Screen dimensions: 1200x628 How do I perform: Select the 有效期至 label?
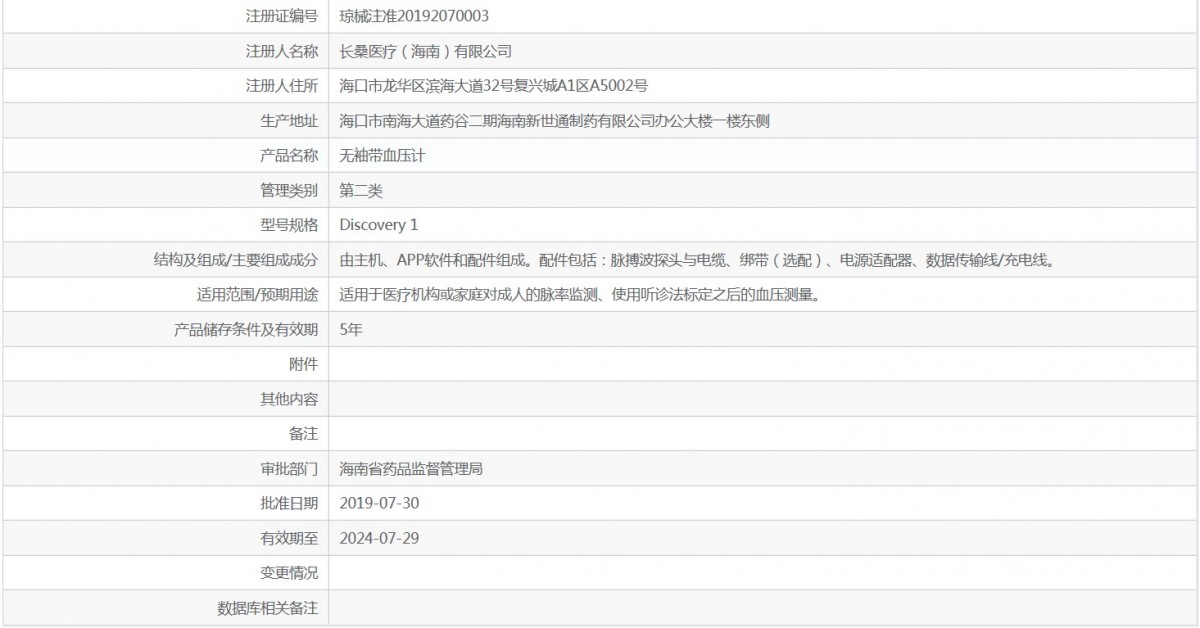coord(289,538)
